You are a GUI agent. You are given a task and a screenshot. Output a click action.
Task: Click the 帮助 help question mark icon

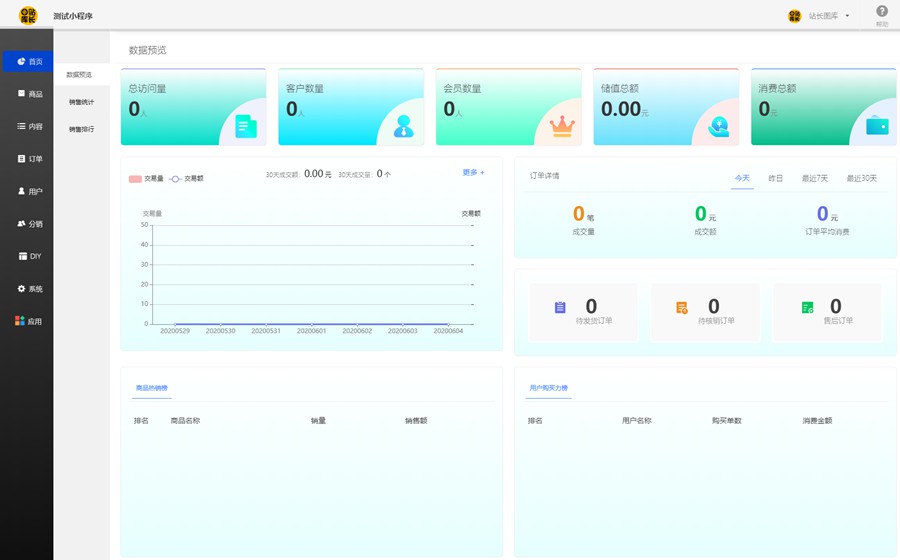click(881, 12)
